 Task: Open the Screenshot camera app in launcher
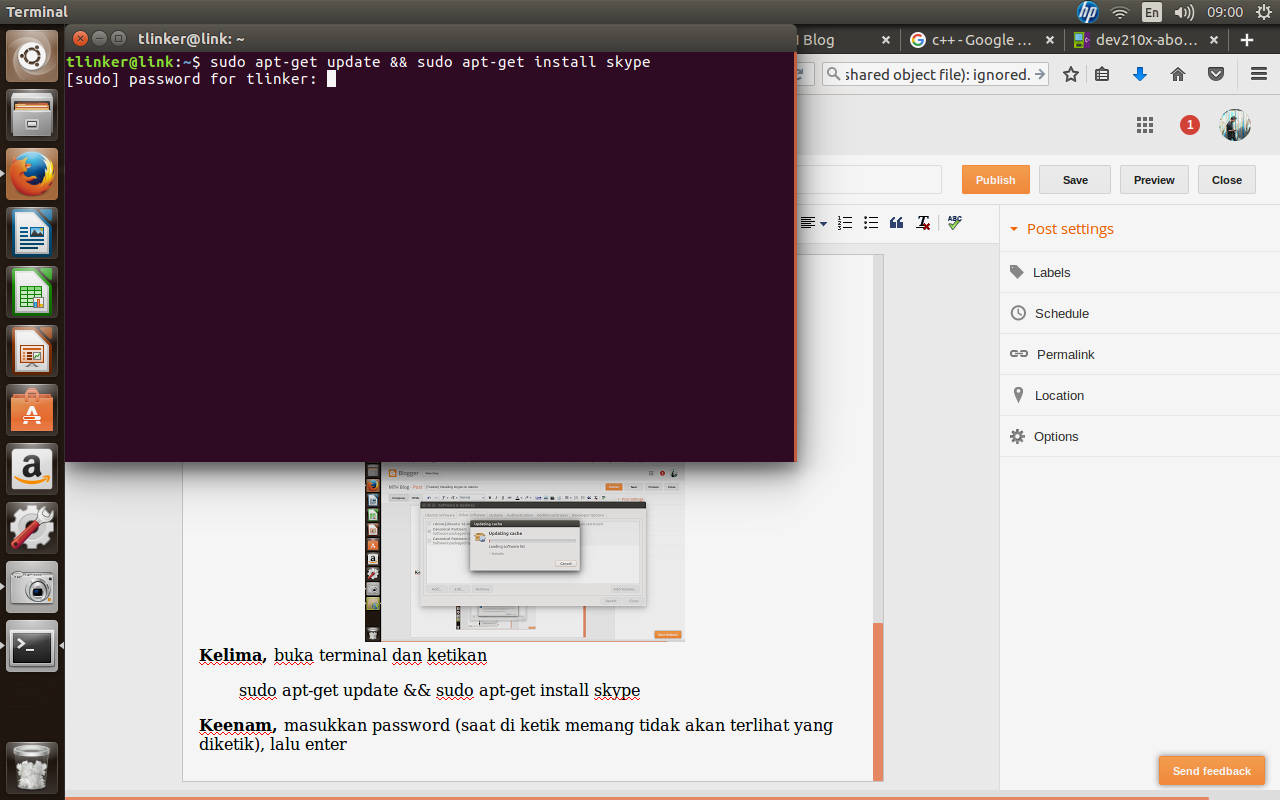tap(32, 587)
